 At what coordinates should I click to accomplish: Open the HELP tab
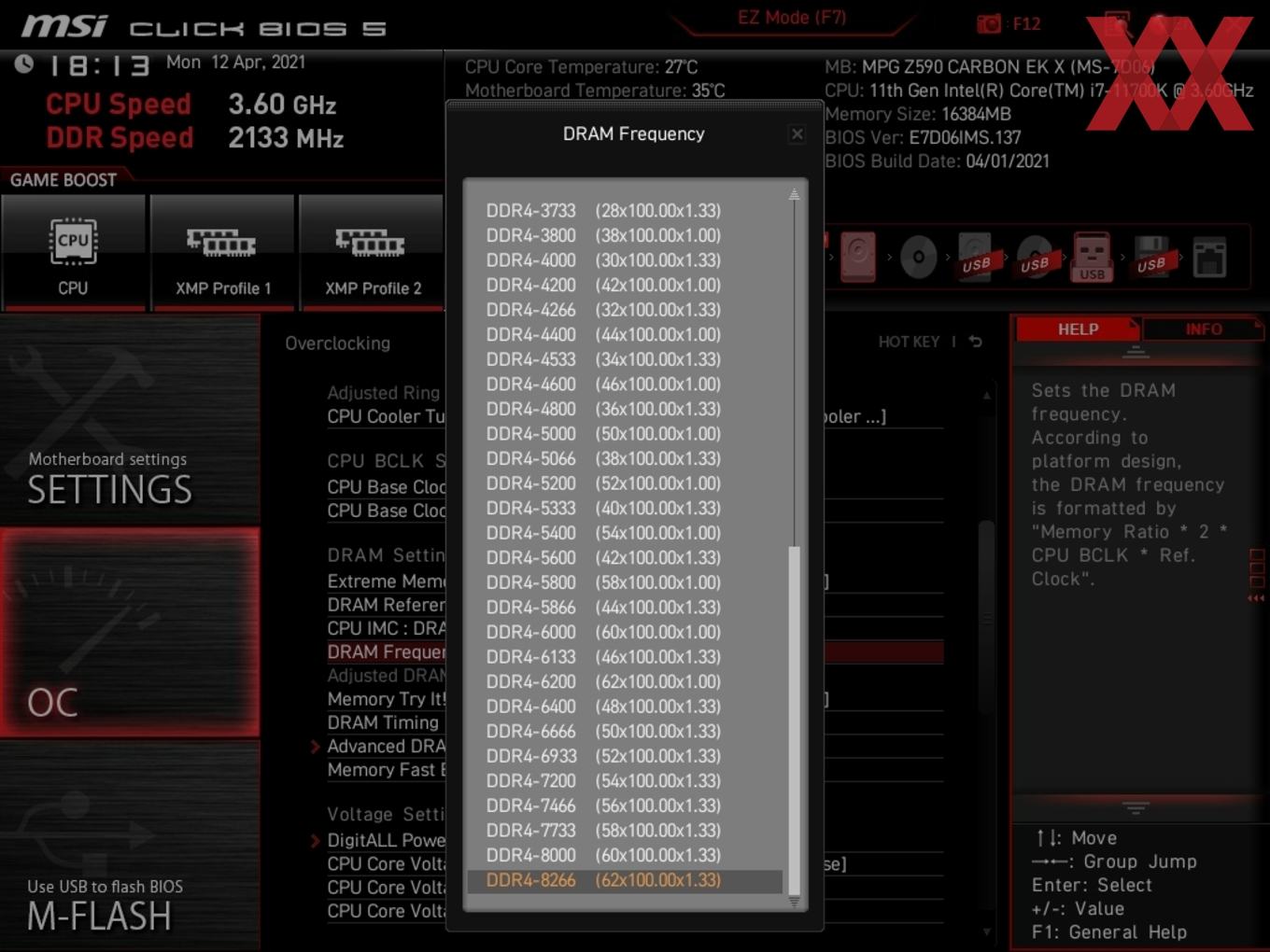point(1078,329)
